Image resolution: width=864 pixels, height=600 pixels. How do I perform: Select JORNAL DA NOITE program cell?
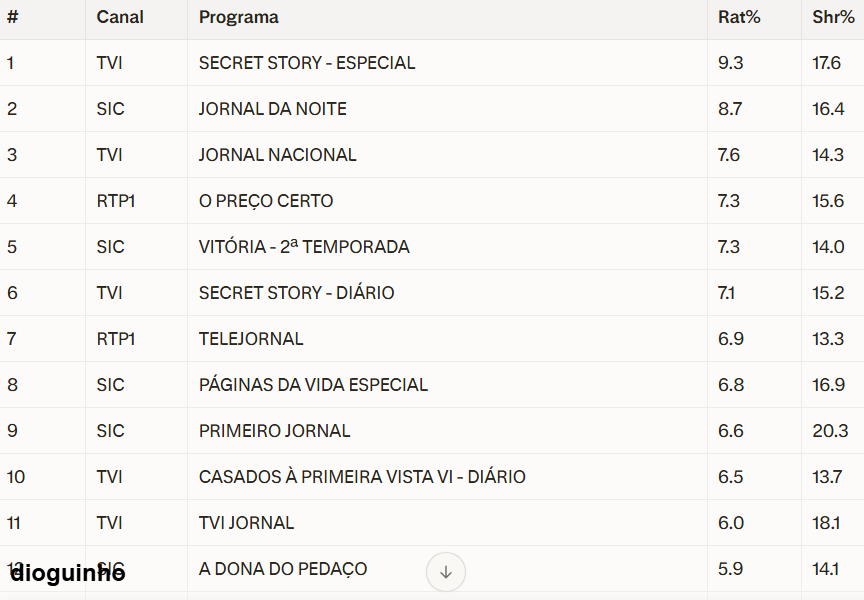click(273, 109)
